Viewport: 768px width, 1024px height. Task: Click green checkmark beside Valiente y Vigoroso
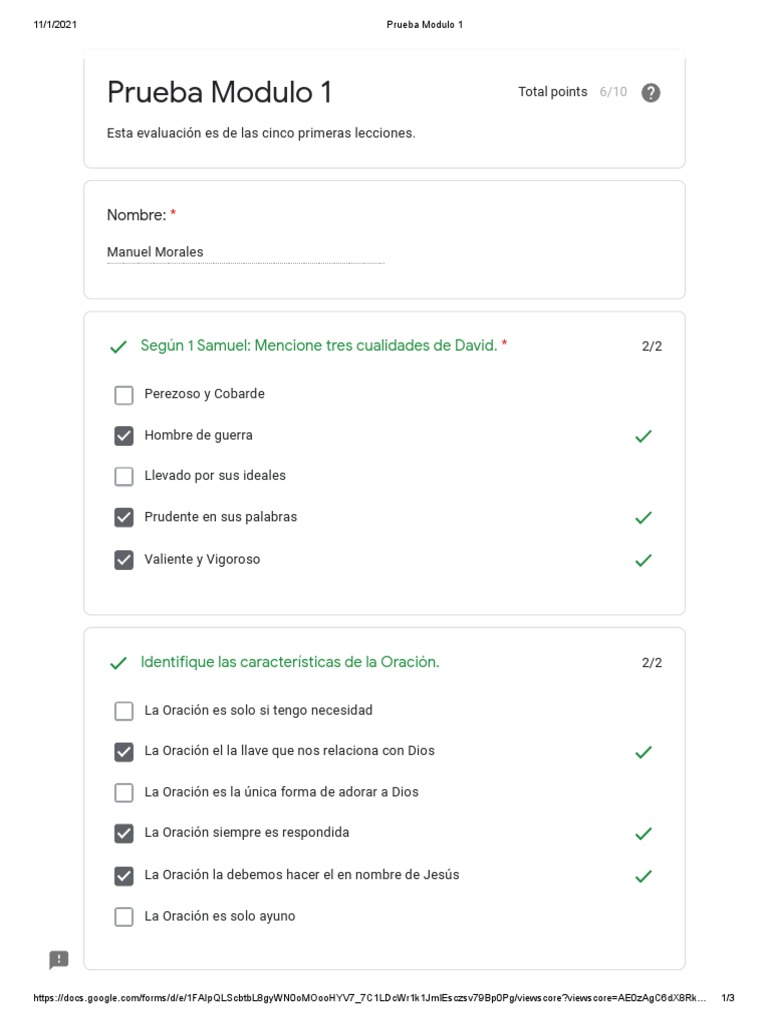644,560
